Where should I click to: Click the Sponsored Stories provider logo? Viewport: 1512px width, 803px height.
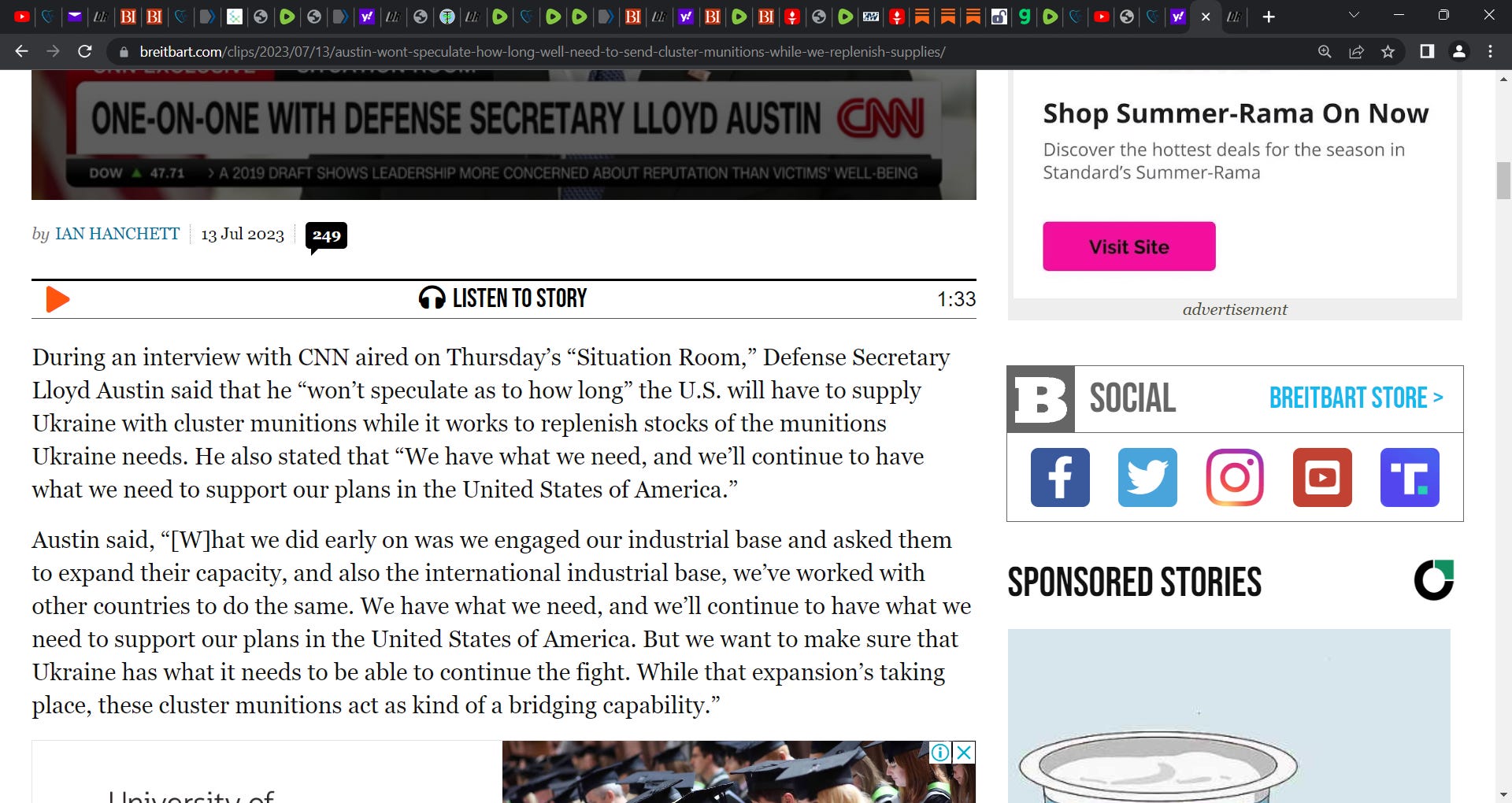click(x=1434, y=580)
